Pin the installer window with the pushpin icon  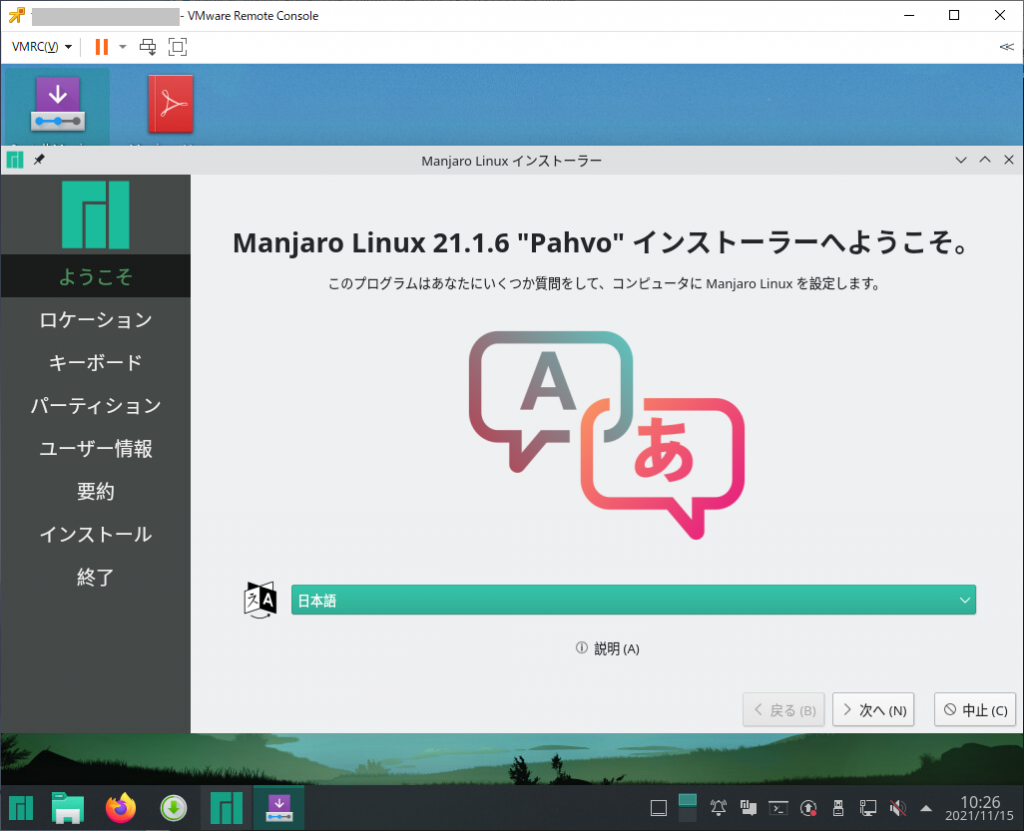(39, 160)
